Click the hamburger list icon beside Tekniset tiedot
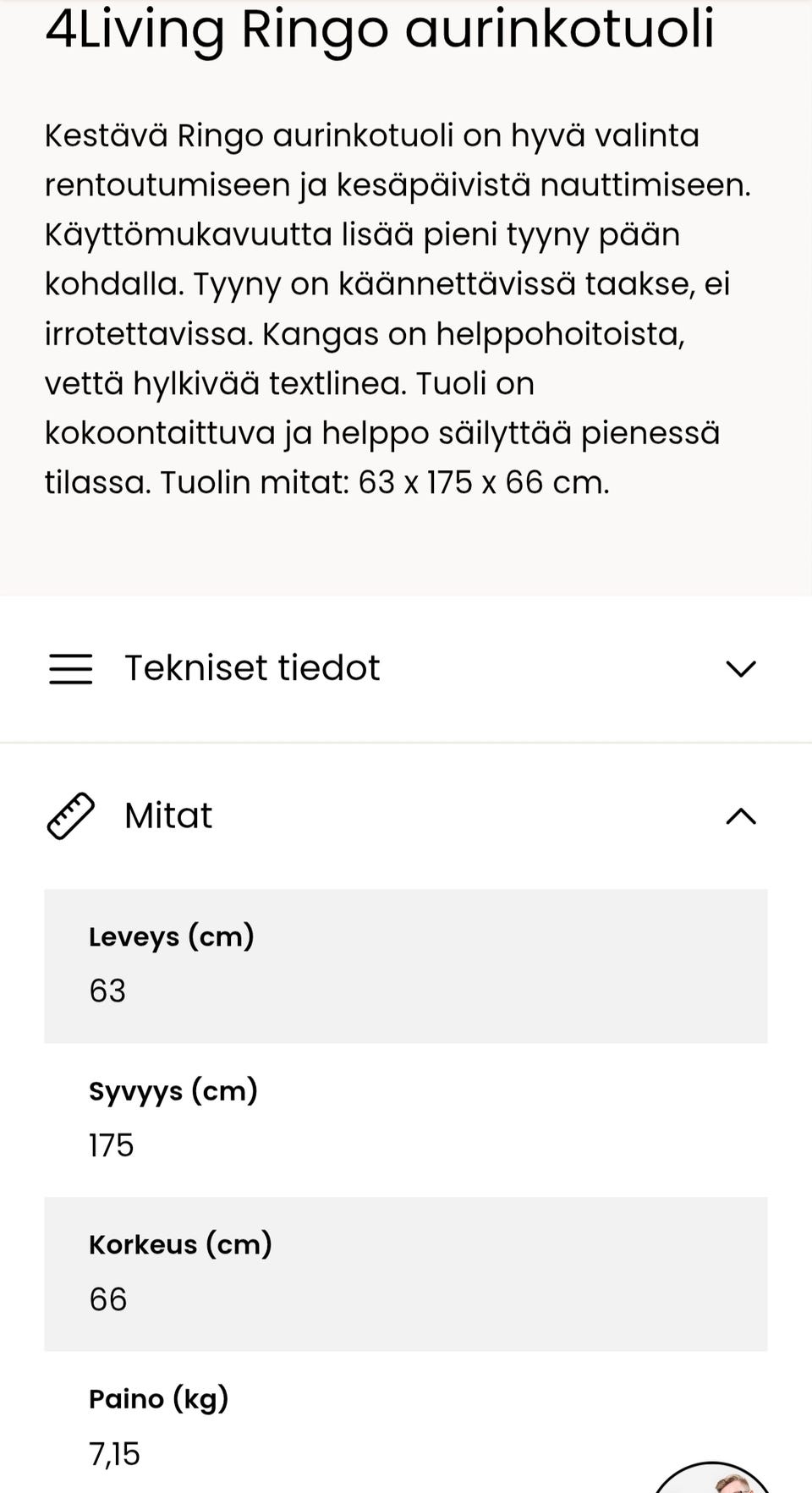 tap(70, 668)
